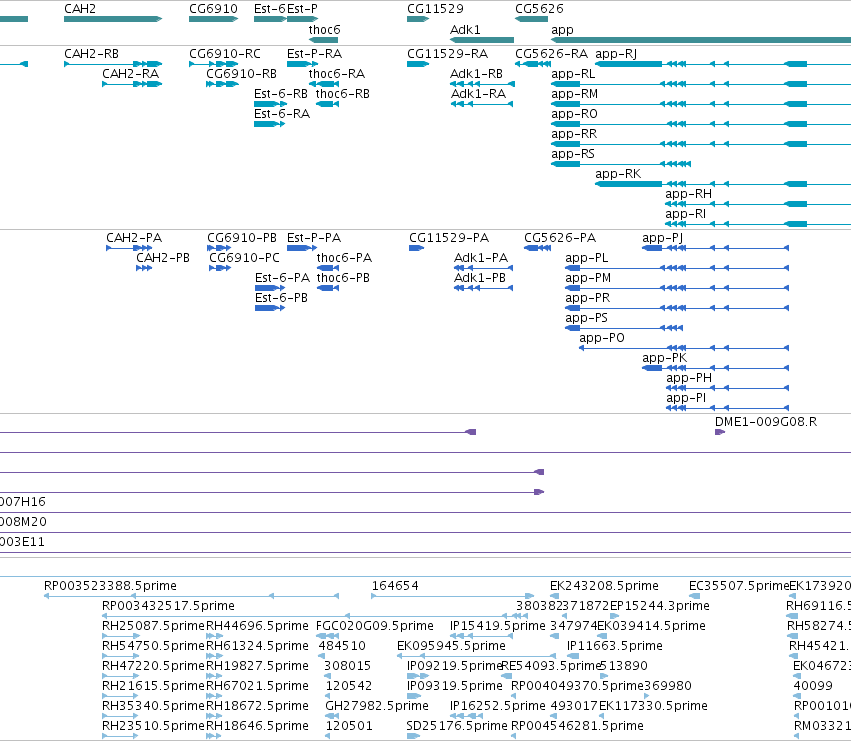Select the 164654 EST feature
Screen dimensions: 851x741
tap(452, 596)
